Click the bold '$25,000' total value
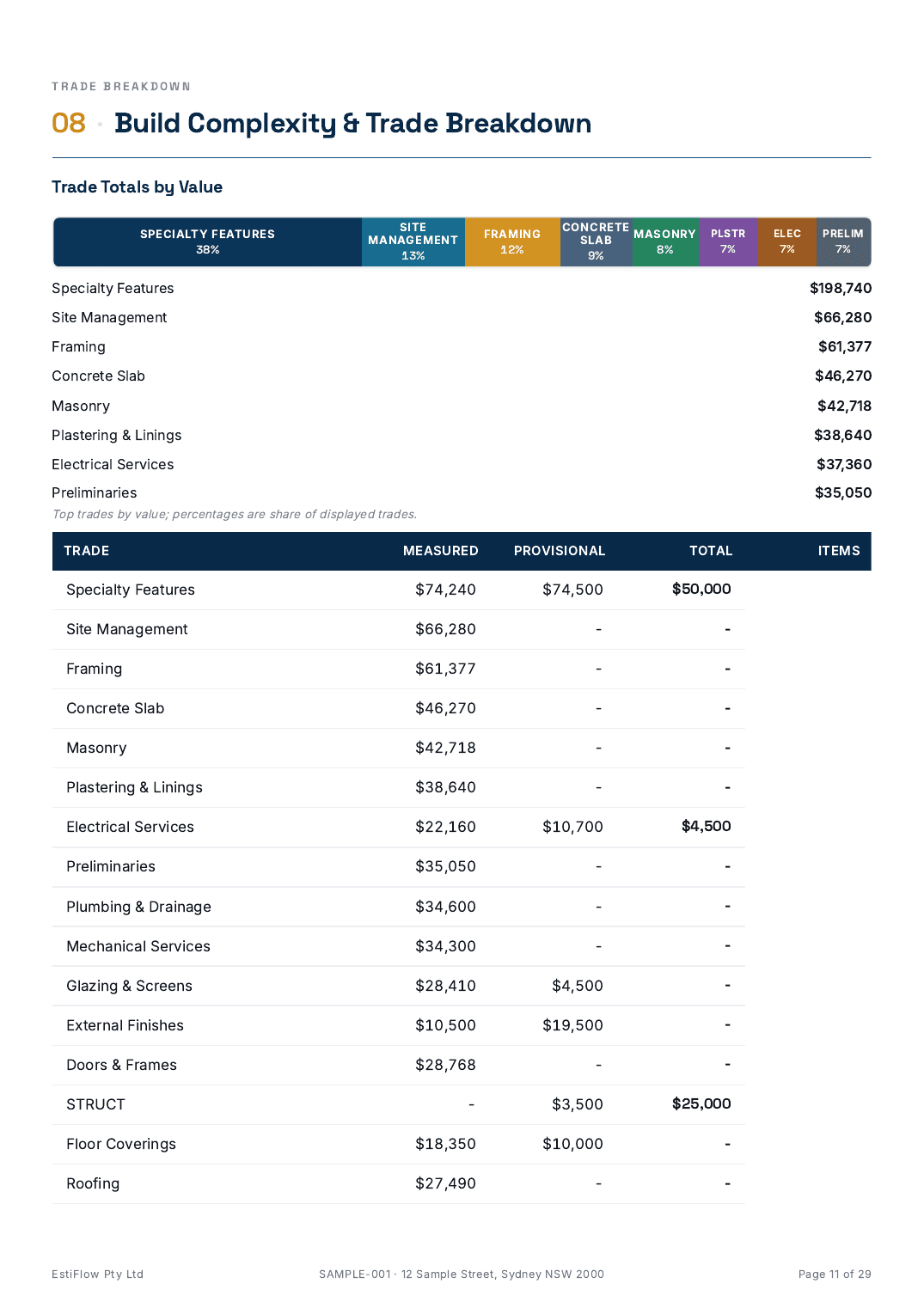The width and height of the screenshot is (924, 1308). pos(701,1104)
